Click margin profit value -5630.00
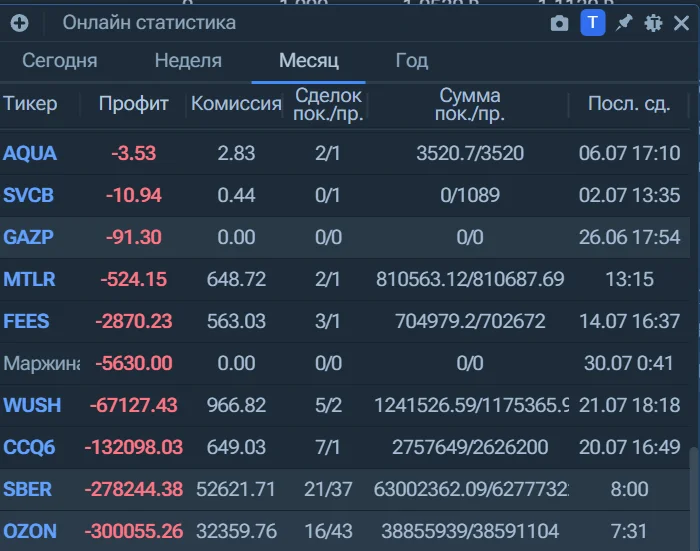 133,363
